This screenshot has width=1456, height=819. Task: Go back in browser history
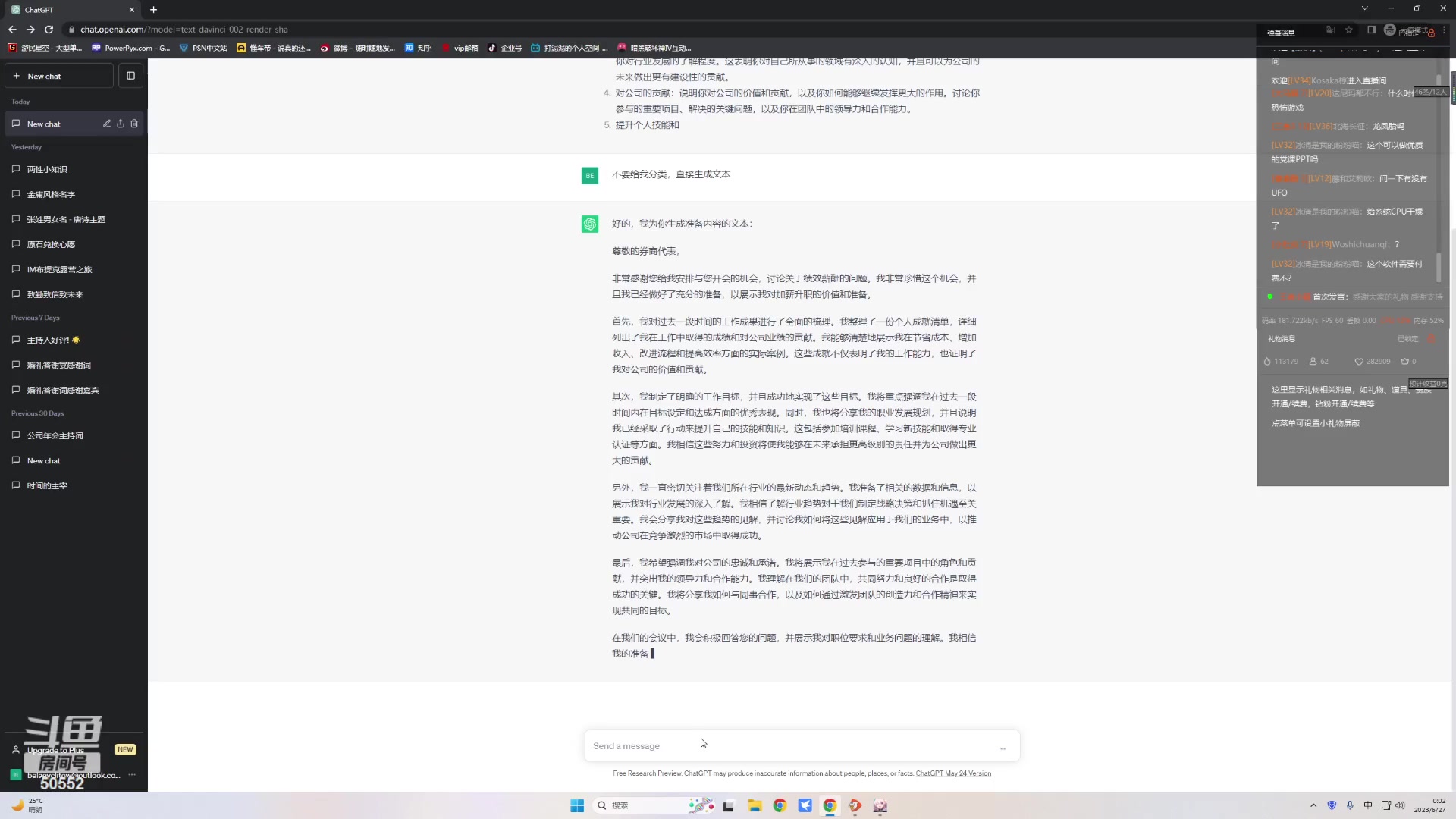point(12,30)
